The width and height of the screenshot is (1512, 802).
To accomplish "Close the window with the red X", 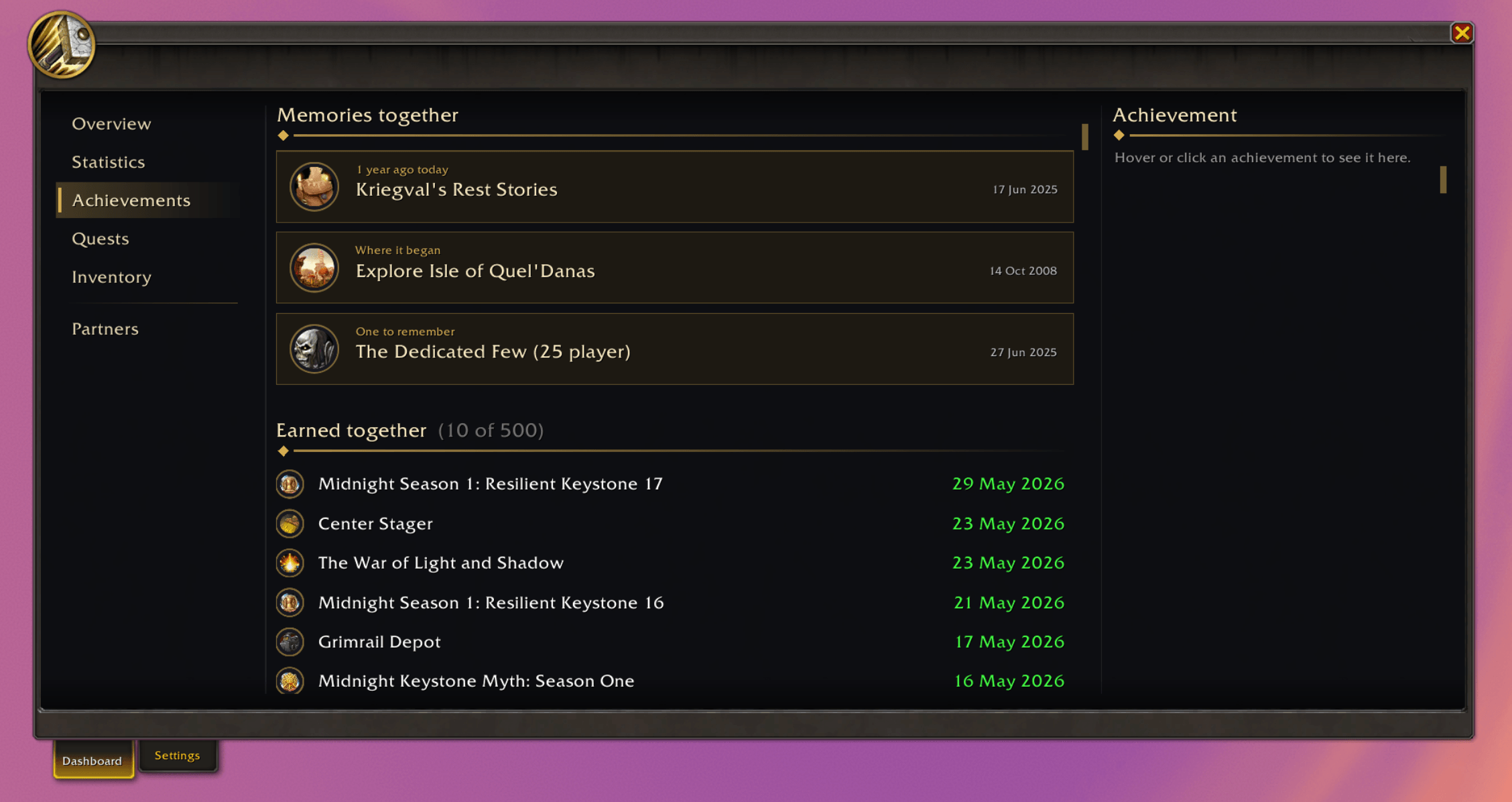I will pyautogui.click(x=1462, y=33).
